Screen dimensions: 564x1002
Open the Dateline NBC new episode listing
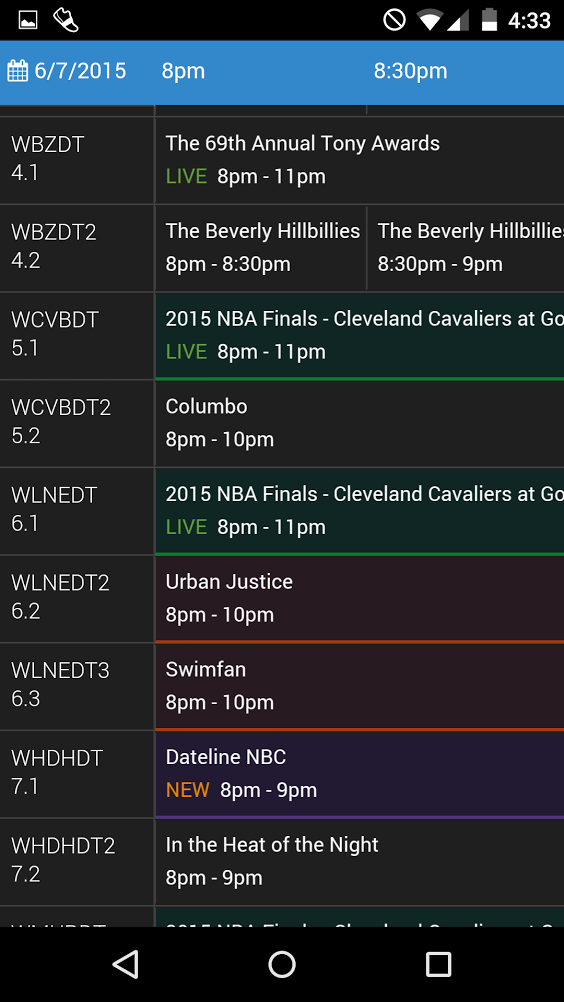click(360, 774)
